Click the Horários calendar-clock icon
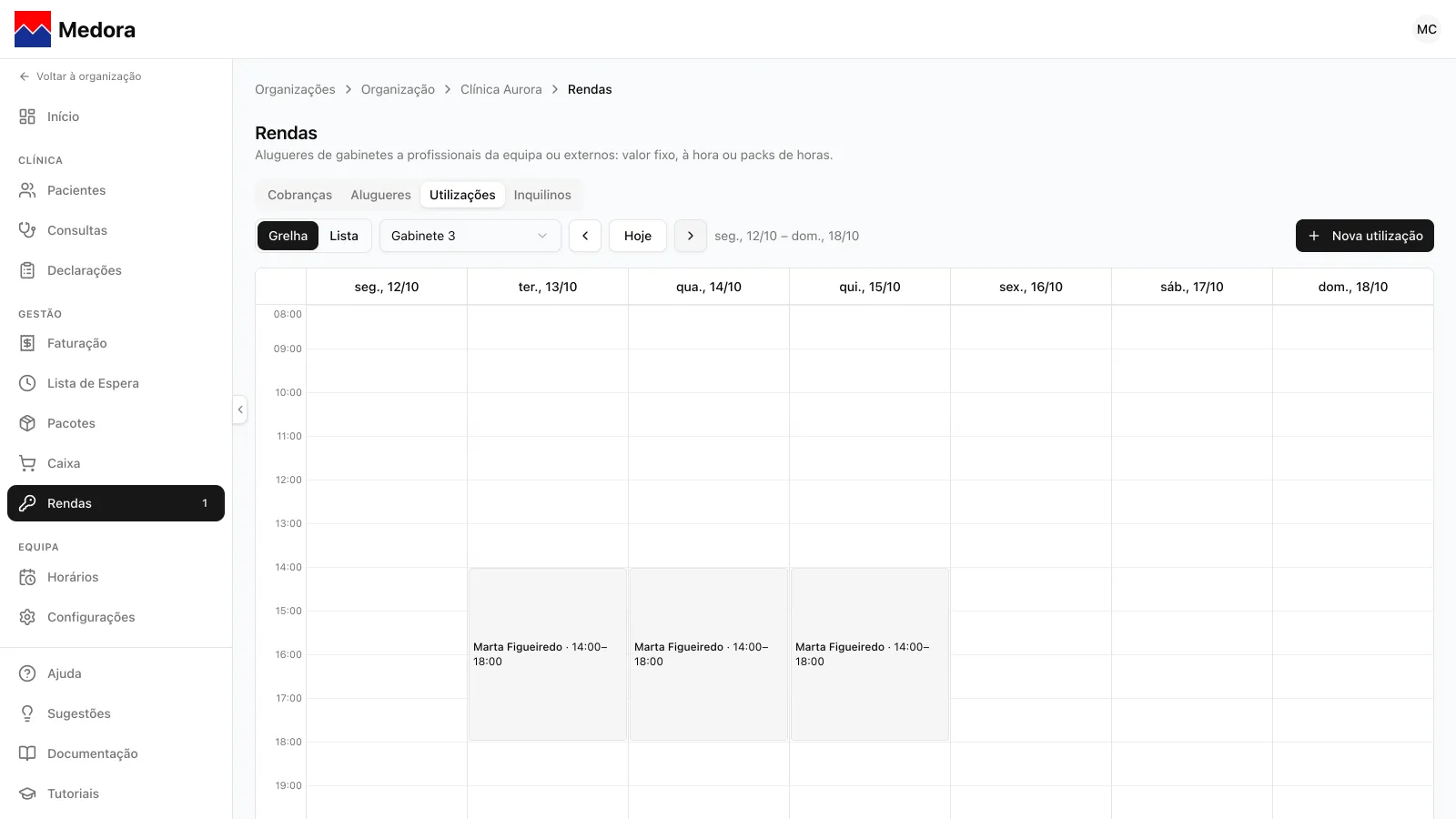This screenshot has height=819, width=1456. coord(27,577)
